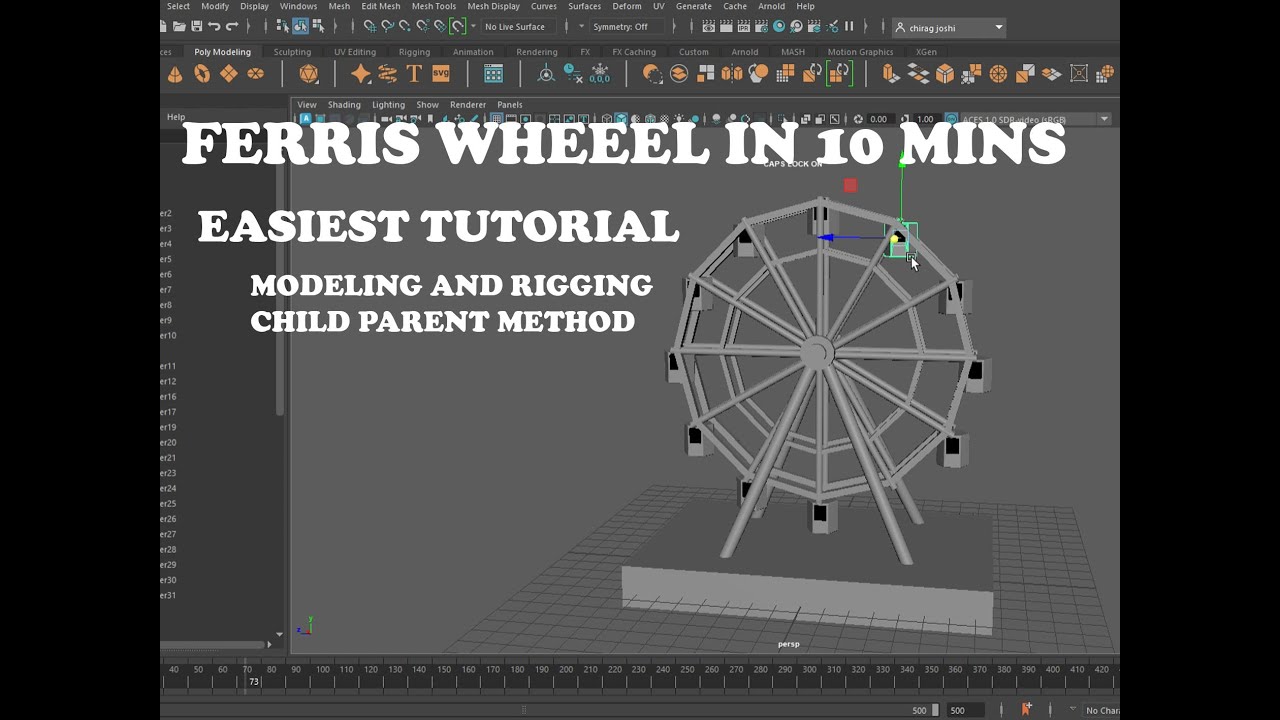Screen dimensions: 1280x720
Task: Click the current frame 73 marker
Action: (x=254, y=682)
